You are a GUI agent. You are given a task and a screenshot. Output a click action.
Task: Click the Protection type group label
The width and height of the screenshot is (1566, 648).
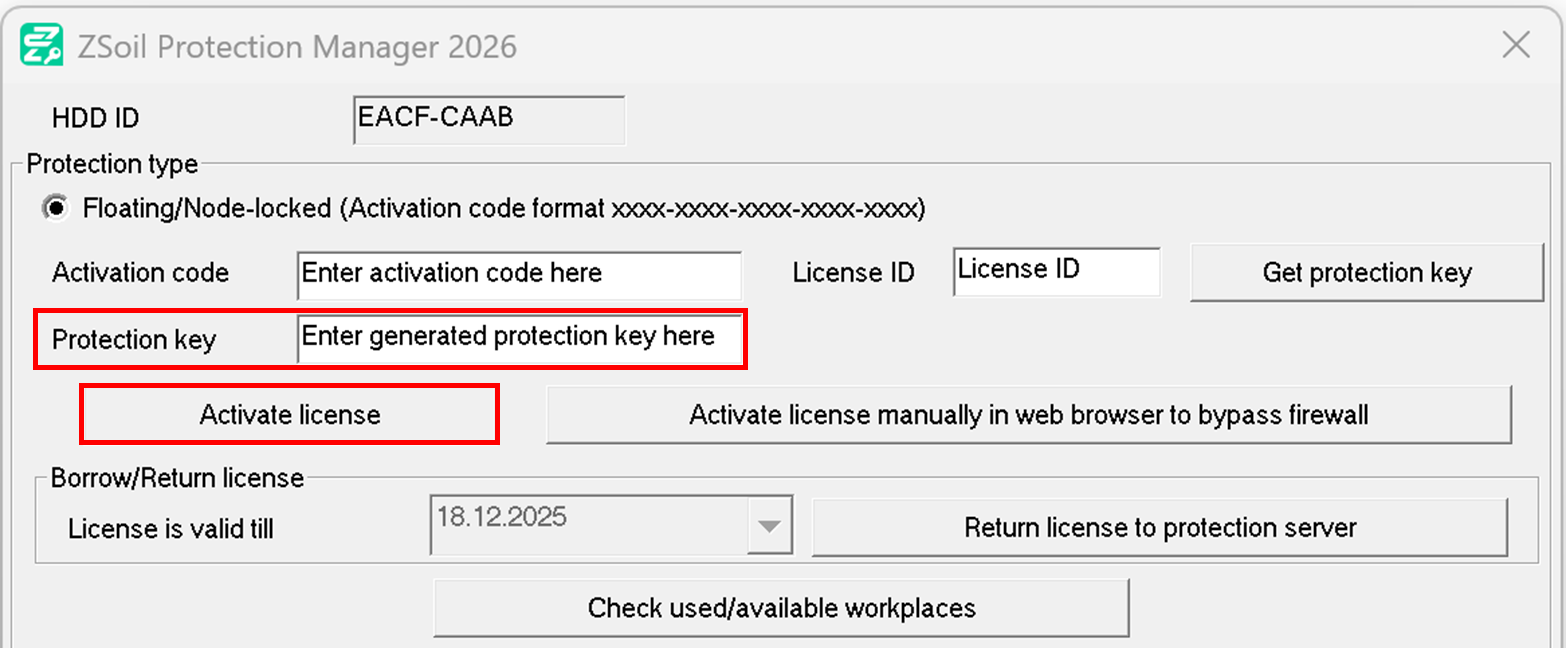pos(112,163)
